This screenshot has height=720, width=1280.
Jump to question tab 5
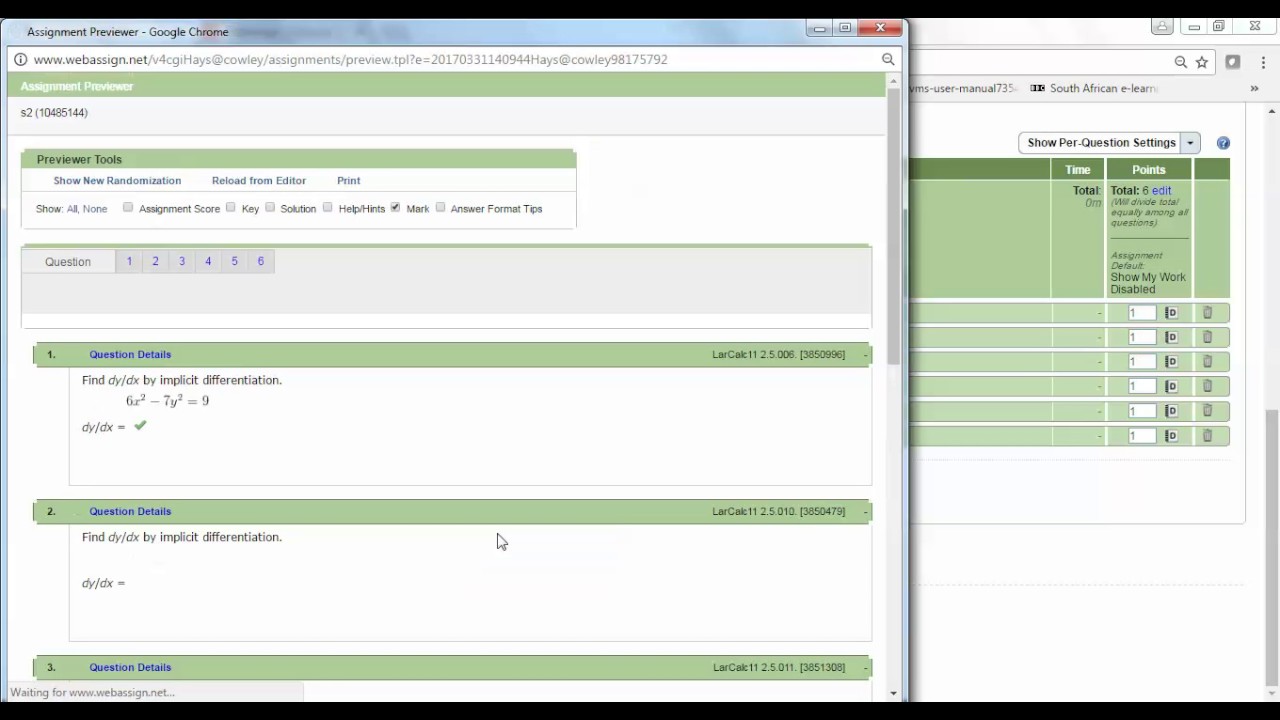pos(235,261)
